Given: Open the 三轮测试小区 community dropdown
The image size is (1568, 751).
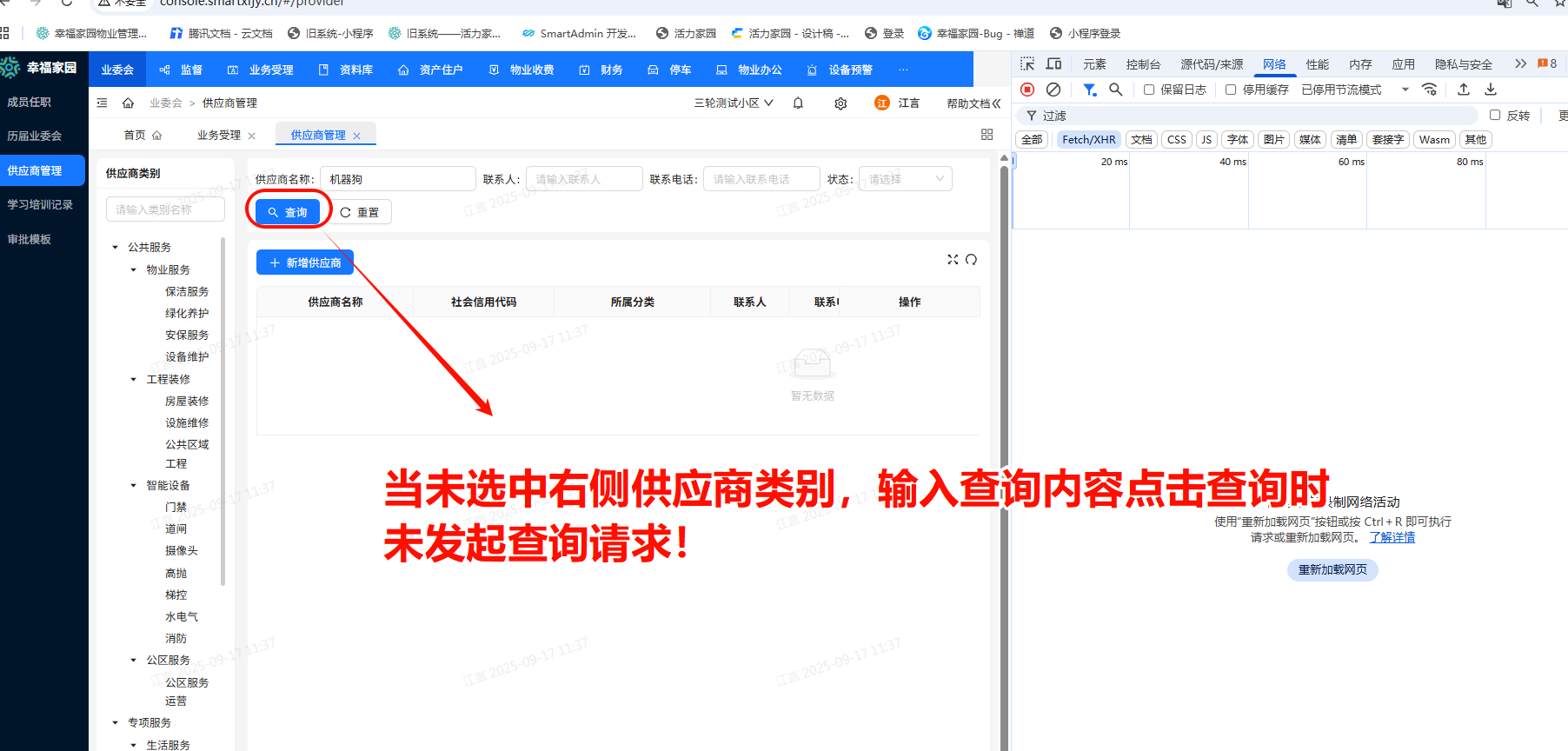Looking at the screenshot, I should point(733,103).
